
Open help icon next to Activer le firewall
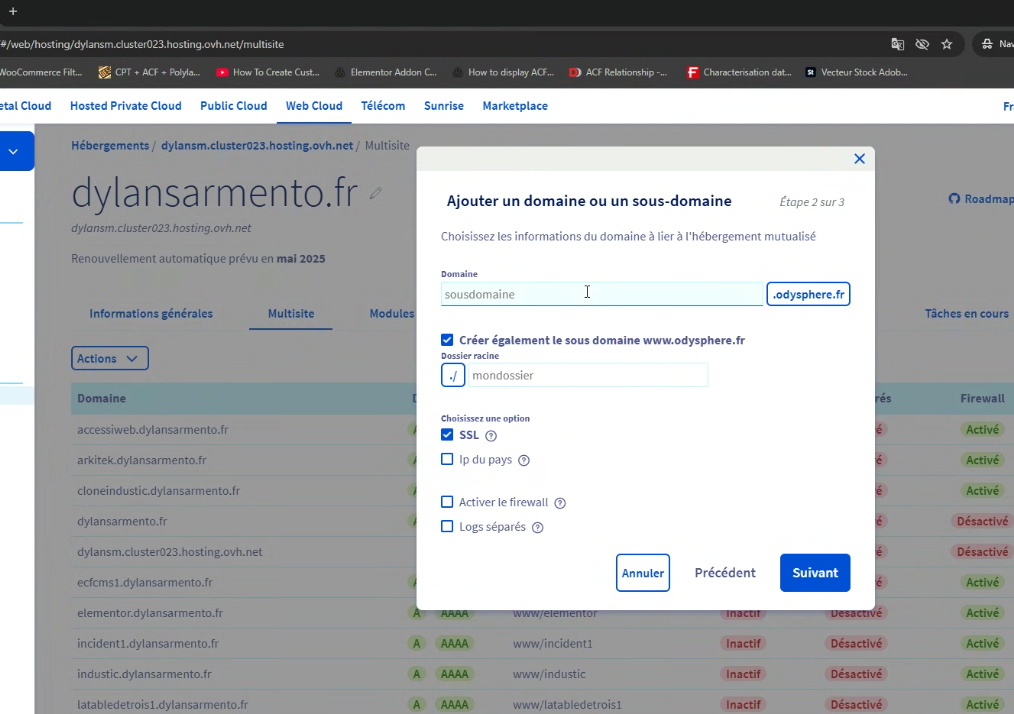pos(560,503)
